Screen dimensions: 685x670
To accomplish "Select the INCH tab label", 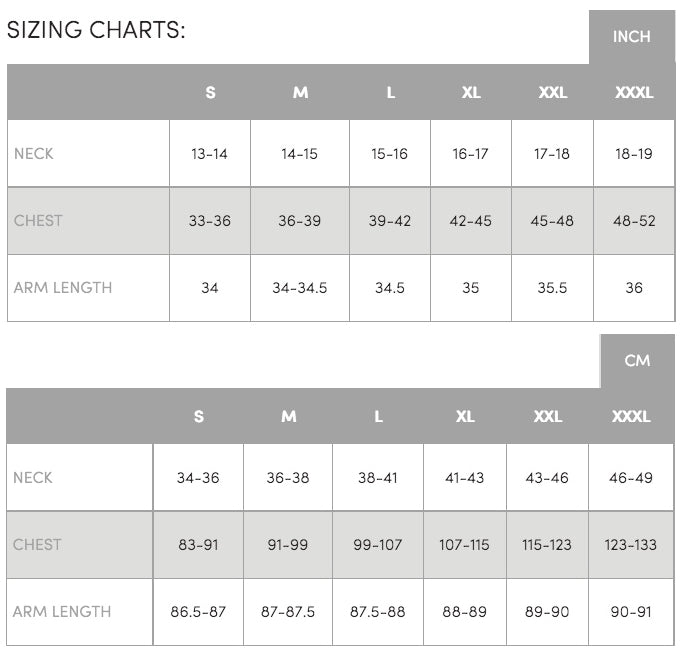I will pos(631,37).
